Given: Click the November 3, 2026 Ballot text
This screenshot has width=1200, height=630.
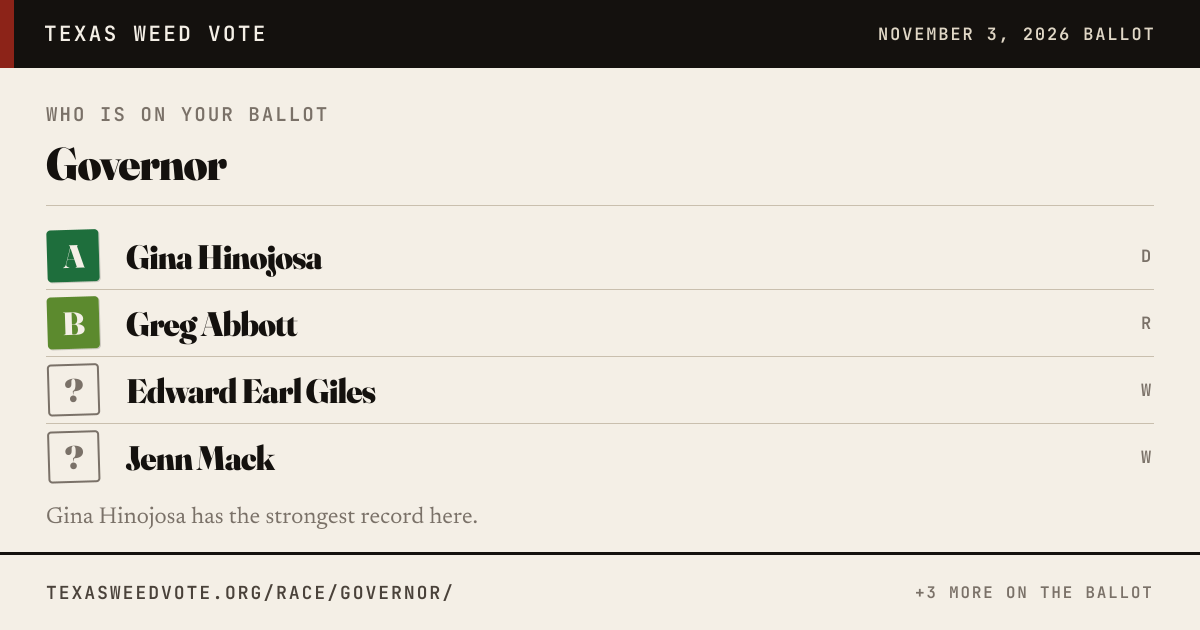Looking at the screenshot, I should point(1016,34).
